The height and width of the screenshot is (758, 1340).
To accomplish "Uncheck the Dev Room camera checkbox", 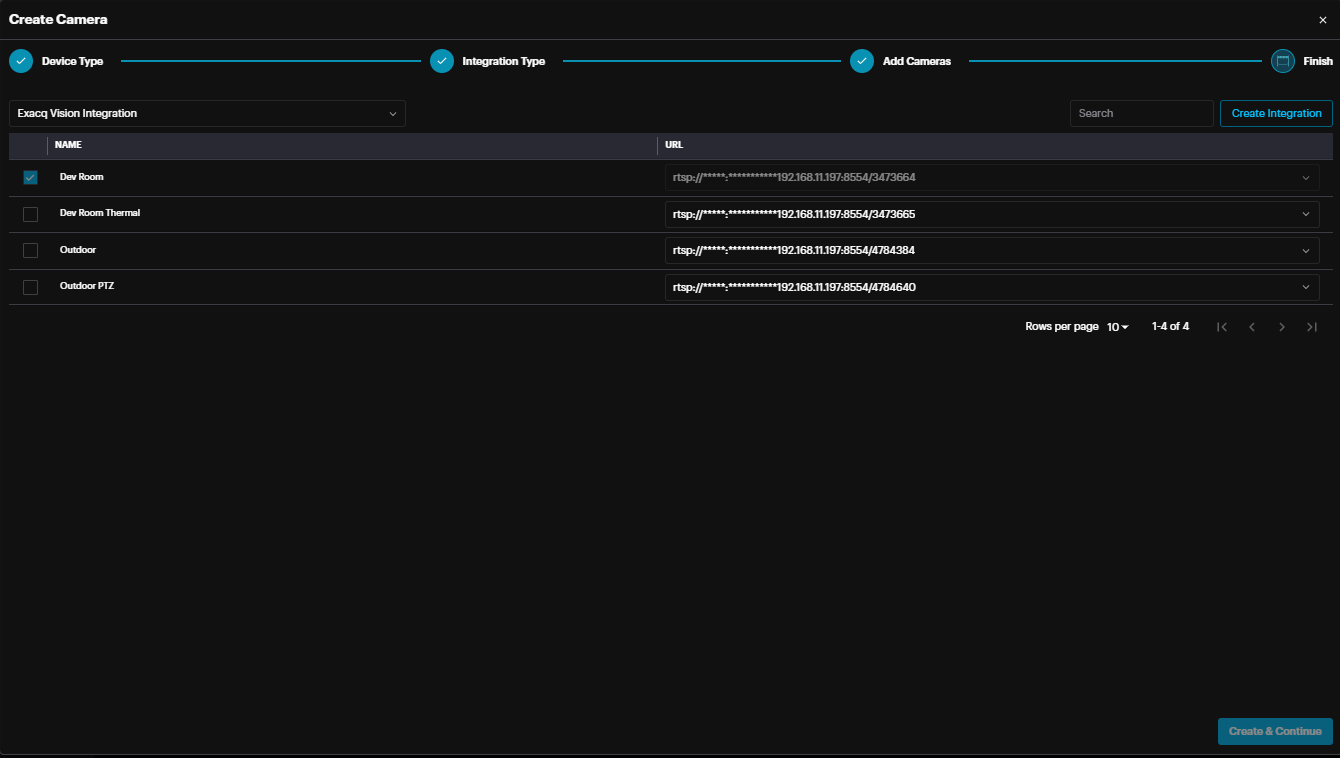I will point(30,178).
